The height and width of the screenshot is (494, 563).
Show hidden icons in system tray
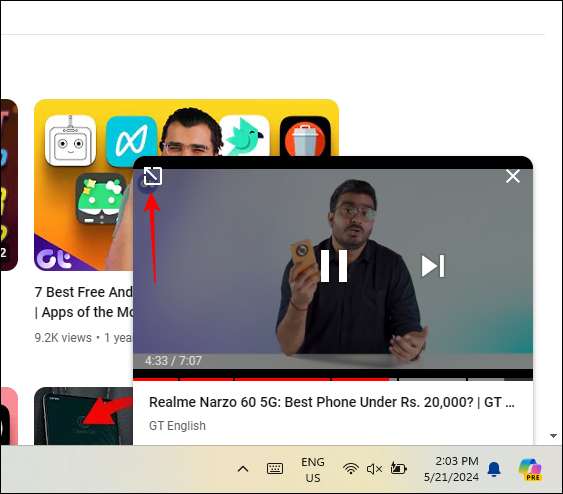(243, 469)
